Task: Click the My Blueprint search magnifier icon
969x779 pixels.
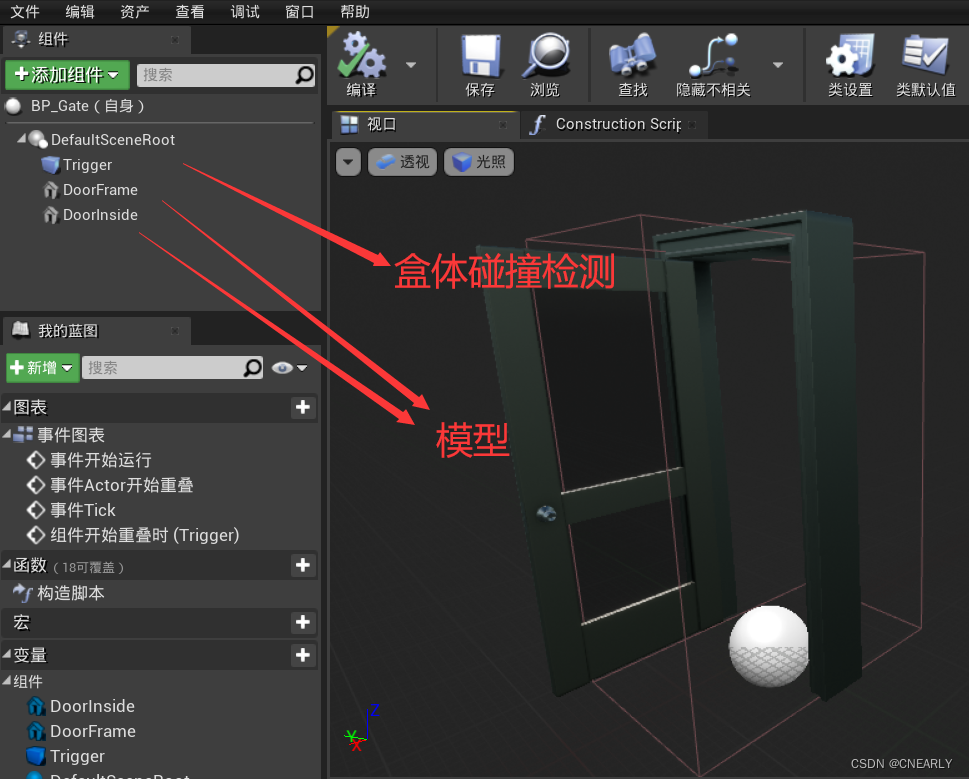Action: pyautogui.click(x=252, y=368)
